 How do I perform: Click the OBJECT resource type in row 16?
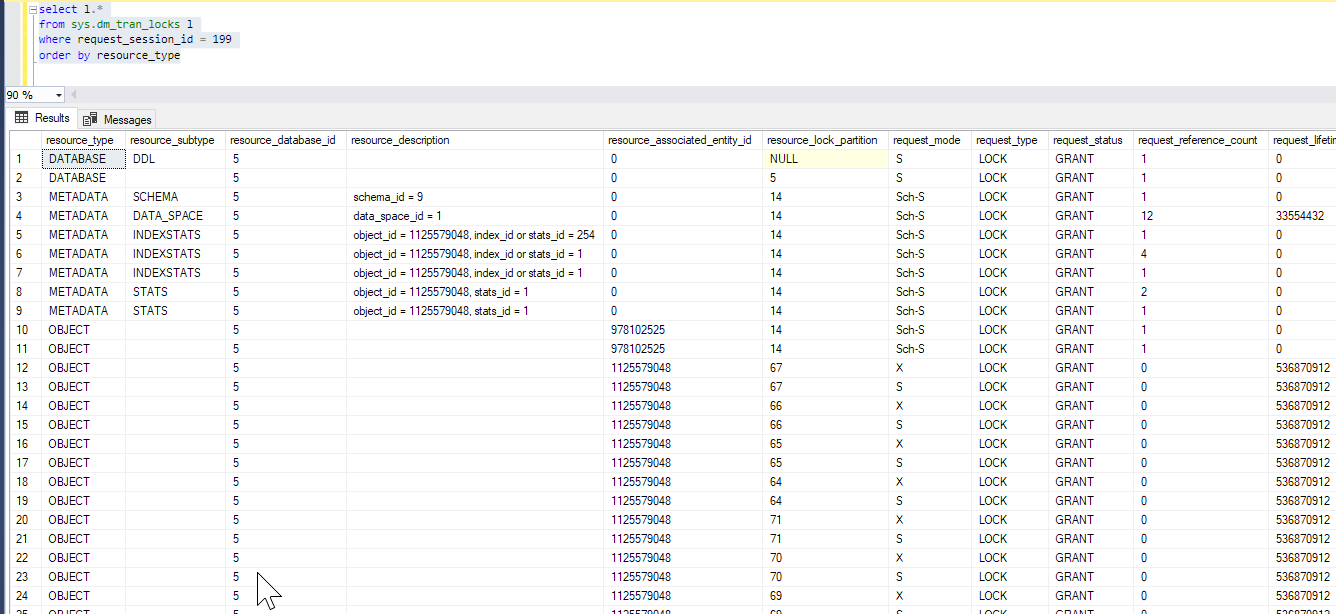click(84, 444)
